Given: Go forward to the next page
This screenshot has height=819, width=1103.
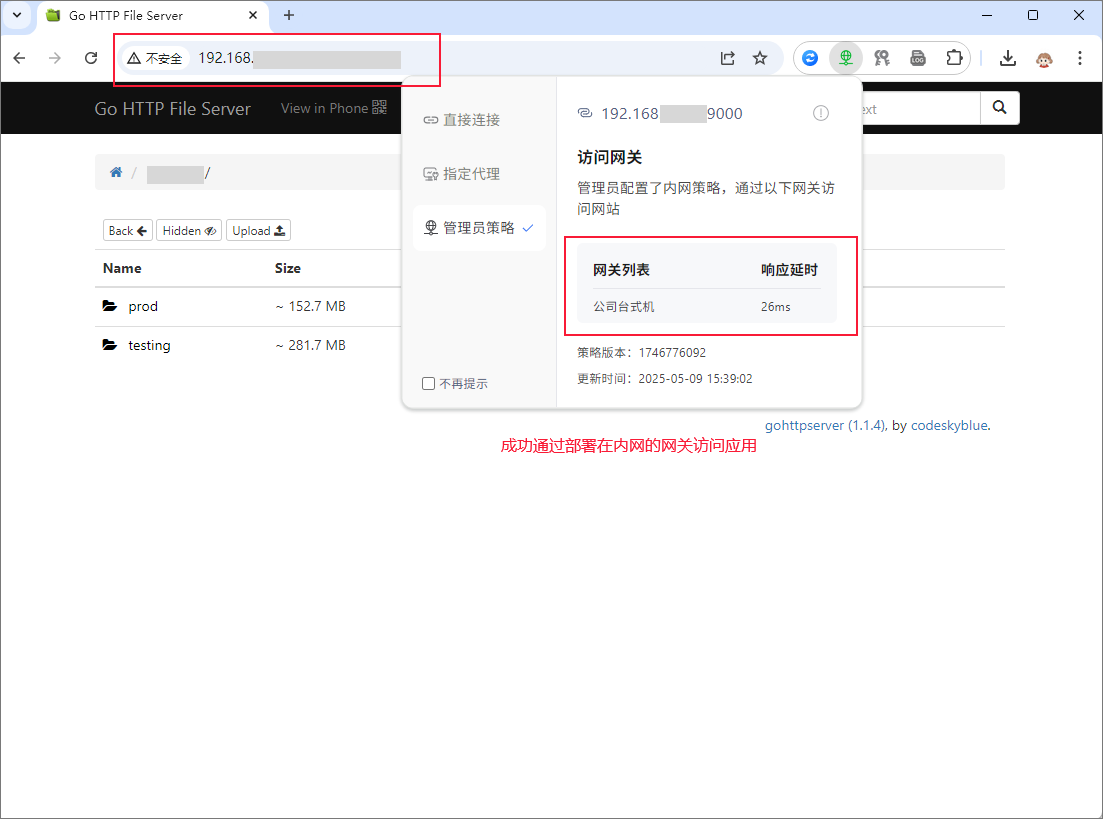Looking at the screenshot, I should pos(55,58).
